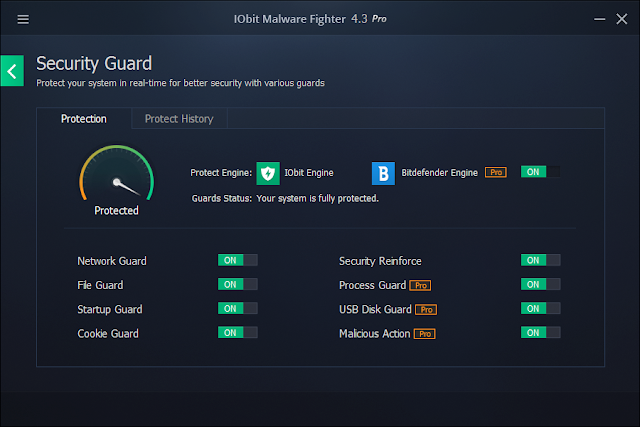640x427 pixels.
Task: Click the Protected label under gauge
Action: [x=116, y=211]
